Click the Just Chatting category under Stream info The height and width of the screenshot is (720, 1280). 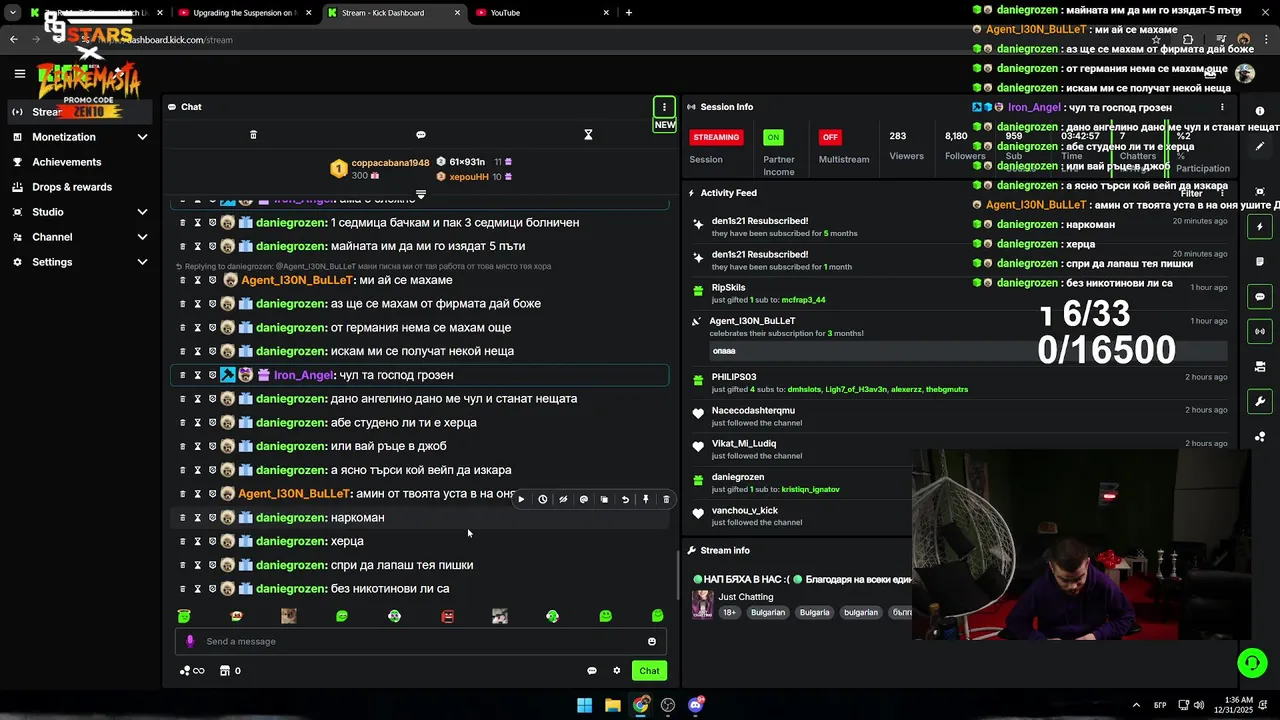(745, 597)
